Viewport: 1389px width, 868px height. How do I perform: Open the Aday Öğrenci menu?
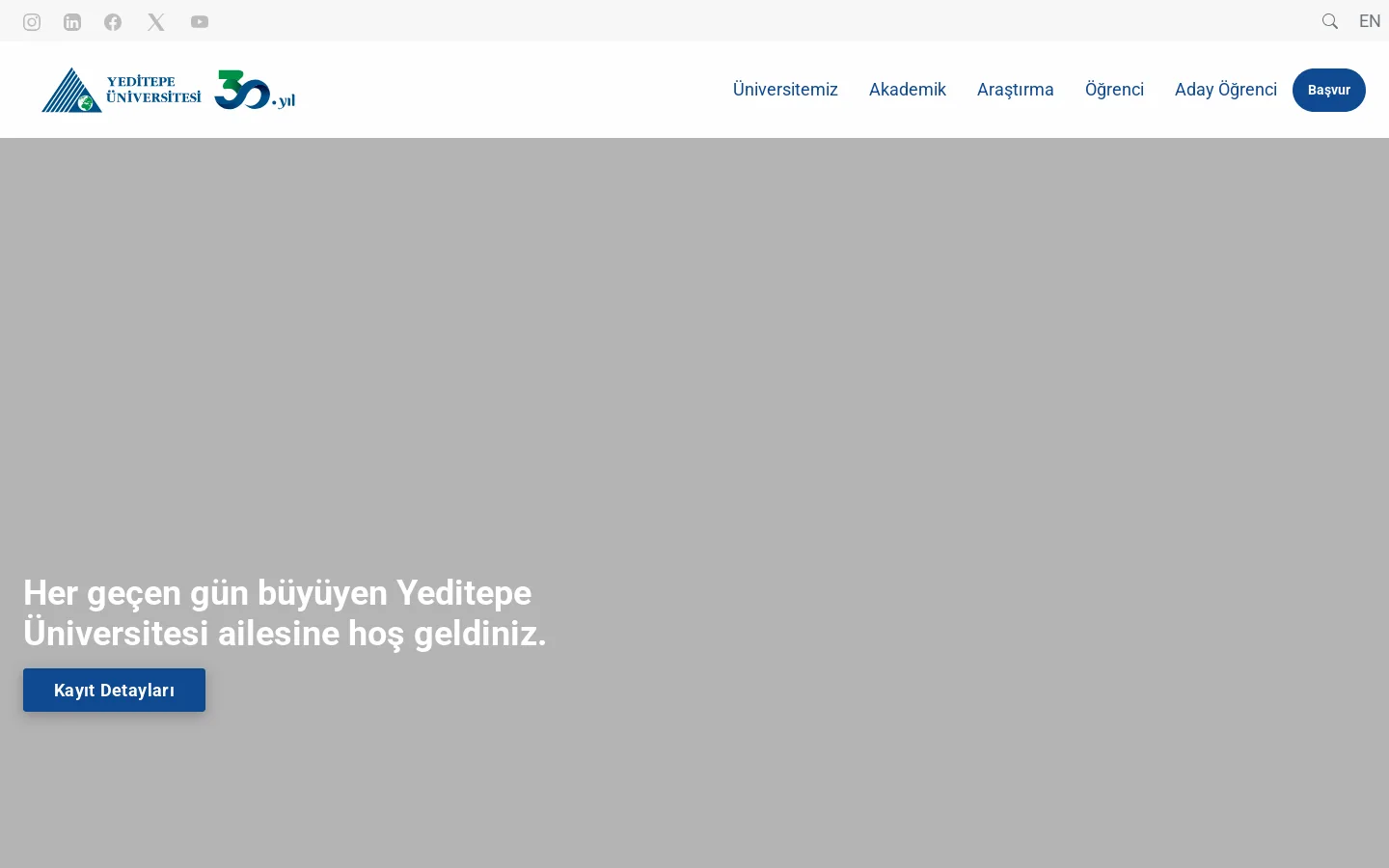[1226, 90]
